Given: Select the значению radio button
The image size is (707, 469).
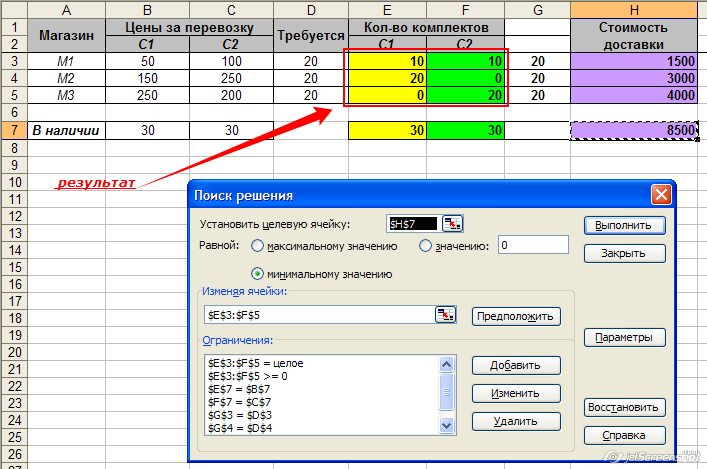Looking at the screenshot, I should click(425, 246).
